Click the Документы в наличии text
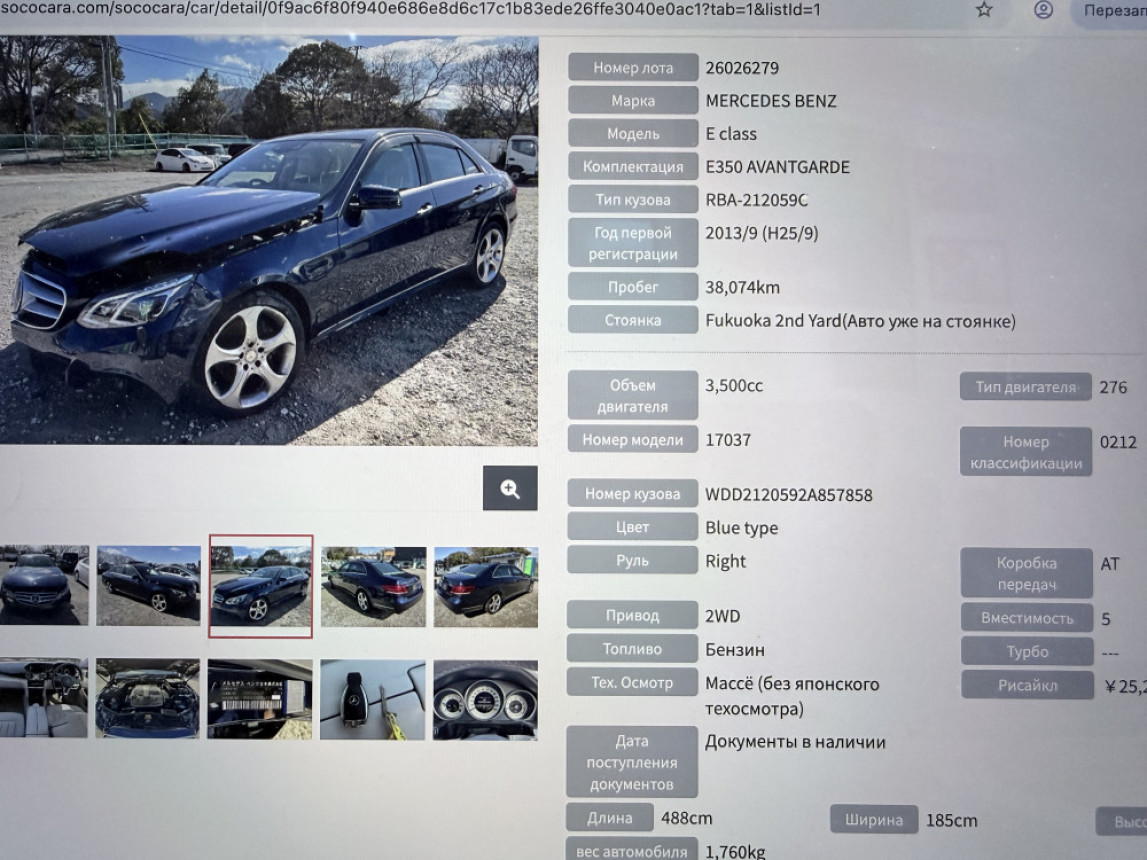 point(795,742)
